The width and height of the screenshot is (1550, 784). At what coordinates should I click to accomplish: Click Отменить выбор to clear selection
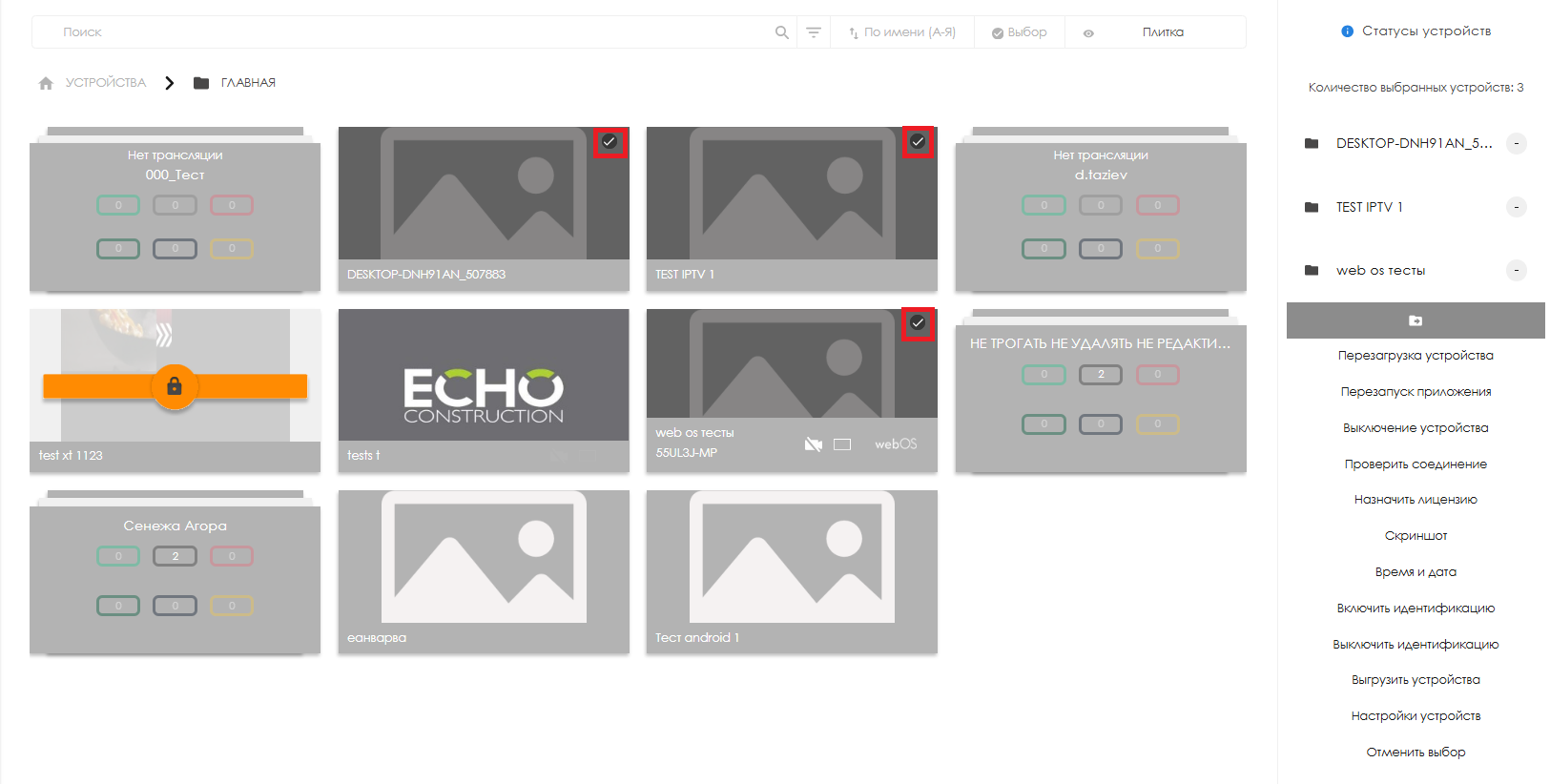tap(1415, 753)
